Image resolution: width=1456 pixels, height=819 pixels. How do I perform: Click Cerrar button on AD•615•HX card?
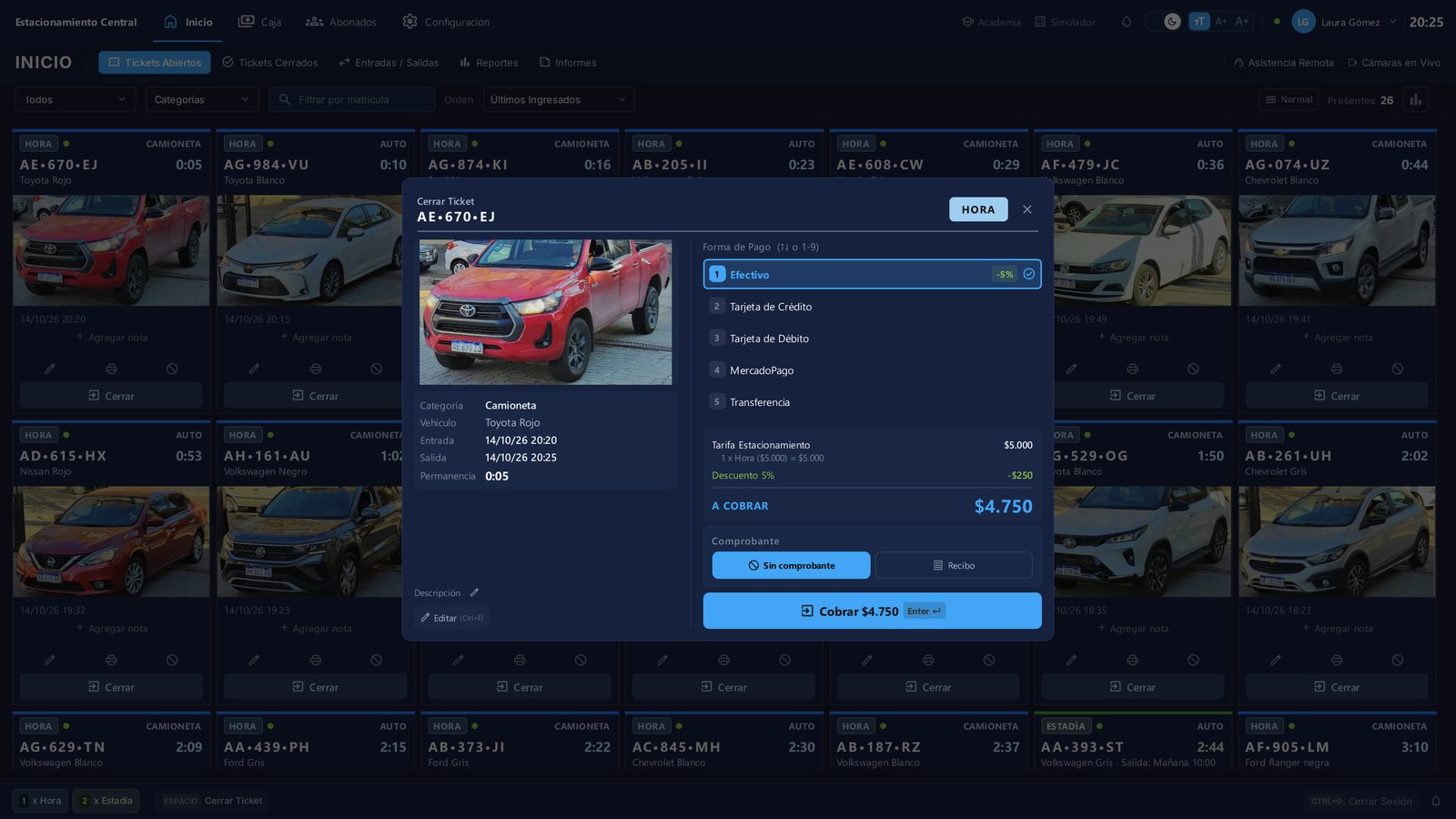[x=111, y=687]
